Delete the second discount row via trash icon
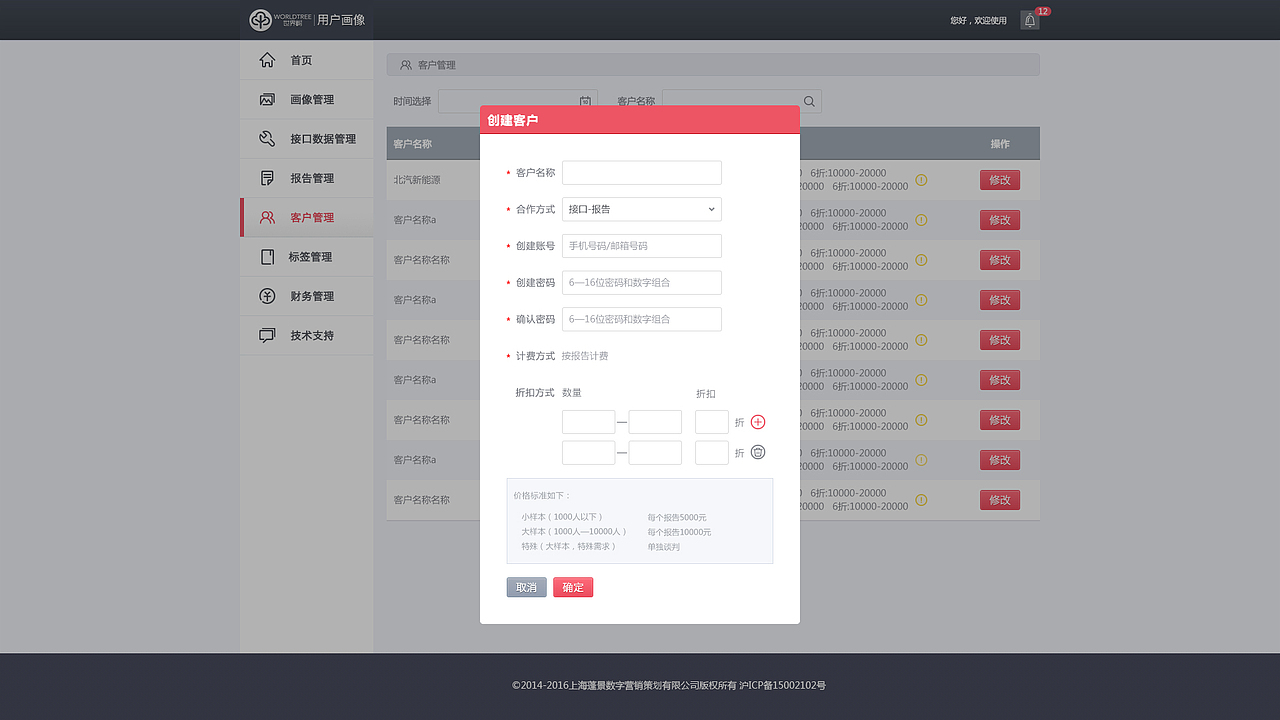The height and width of the screenshot is (720, 1280). (757, 451)
